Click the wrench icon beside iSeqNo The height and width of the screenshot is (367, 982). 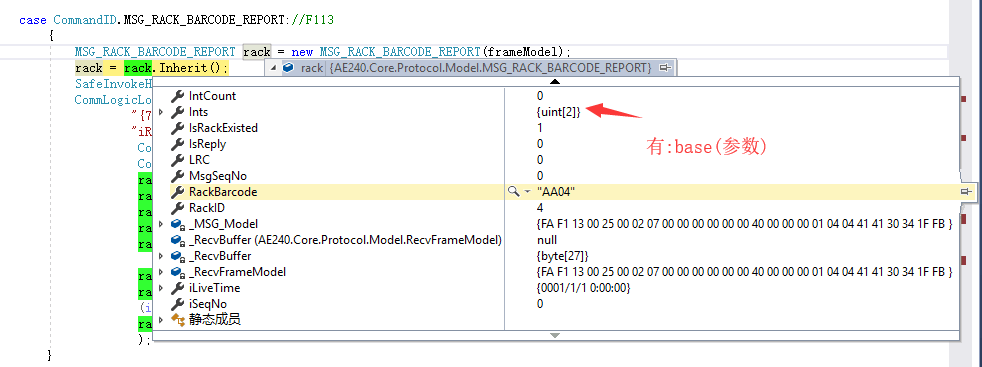click(177, 304)
